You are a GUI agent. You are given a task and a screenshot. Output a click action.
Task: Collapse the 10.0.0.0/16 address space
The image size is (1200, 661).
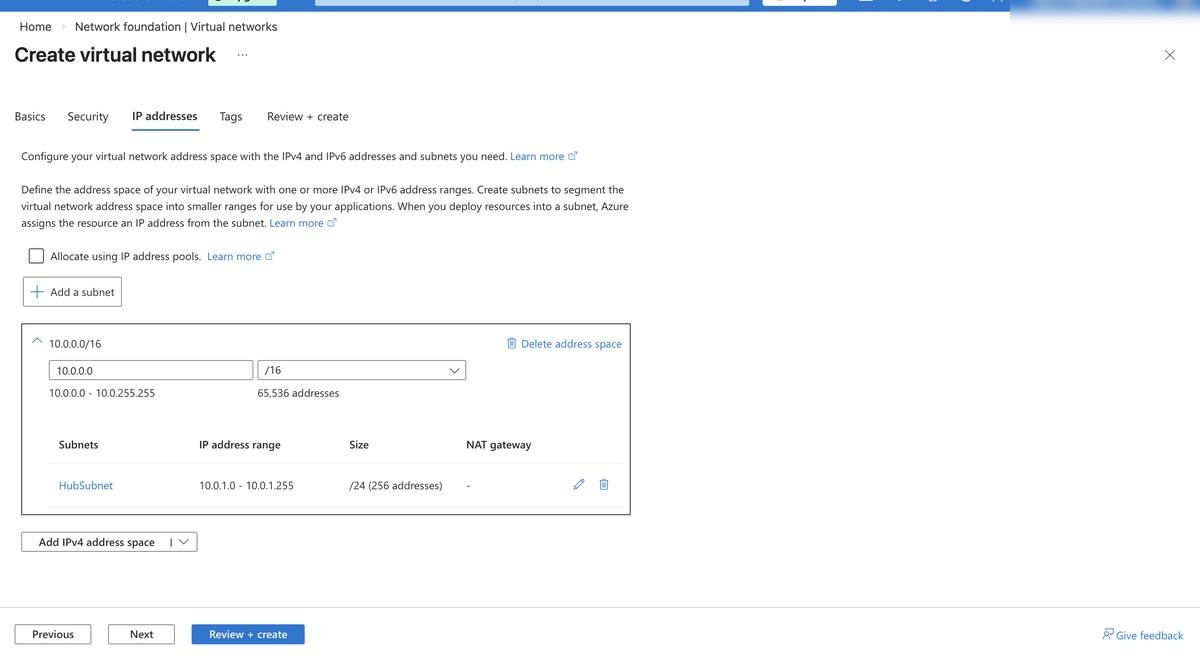point(37,341)
